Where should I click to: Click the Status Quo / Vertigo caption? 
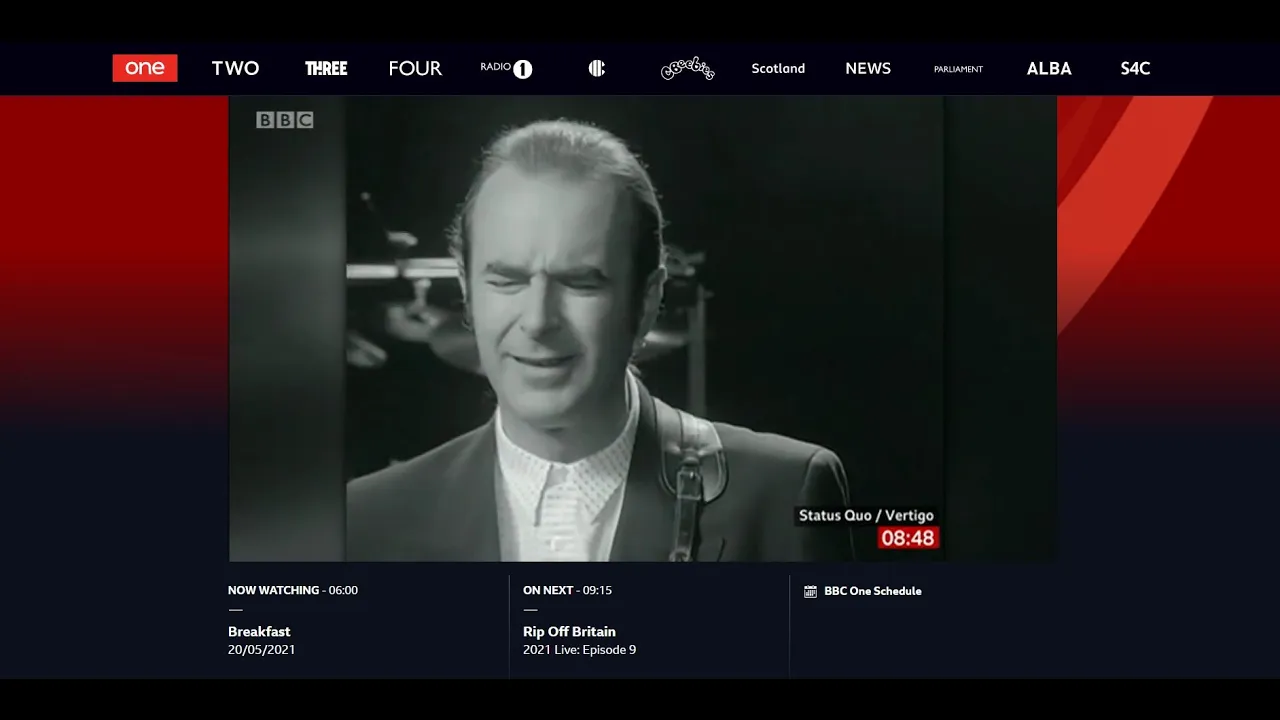[866, 516]
